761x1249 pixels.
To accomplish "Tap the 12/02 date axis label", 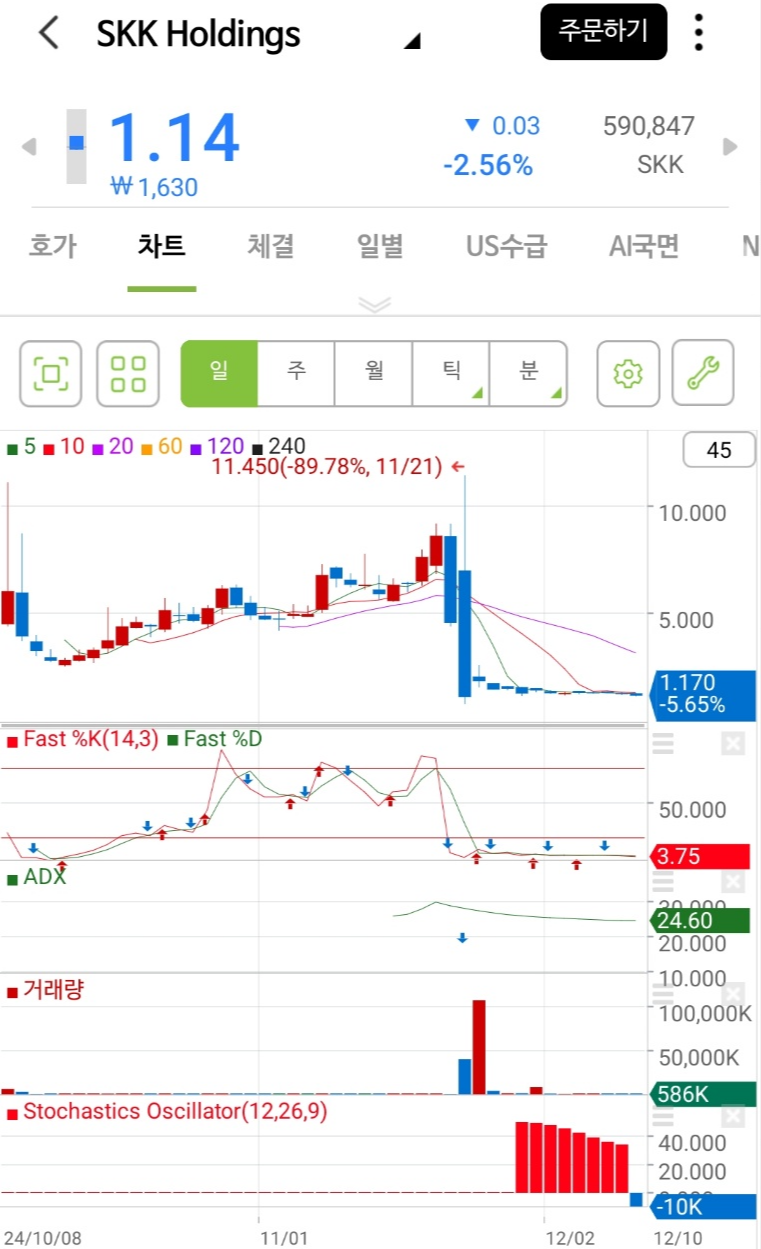I will coord(570,1238).
